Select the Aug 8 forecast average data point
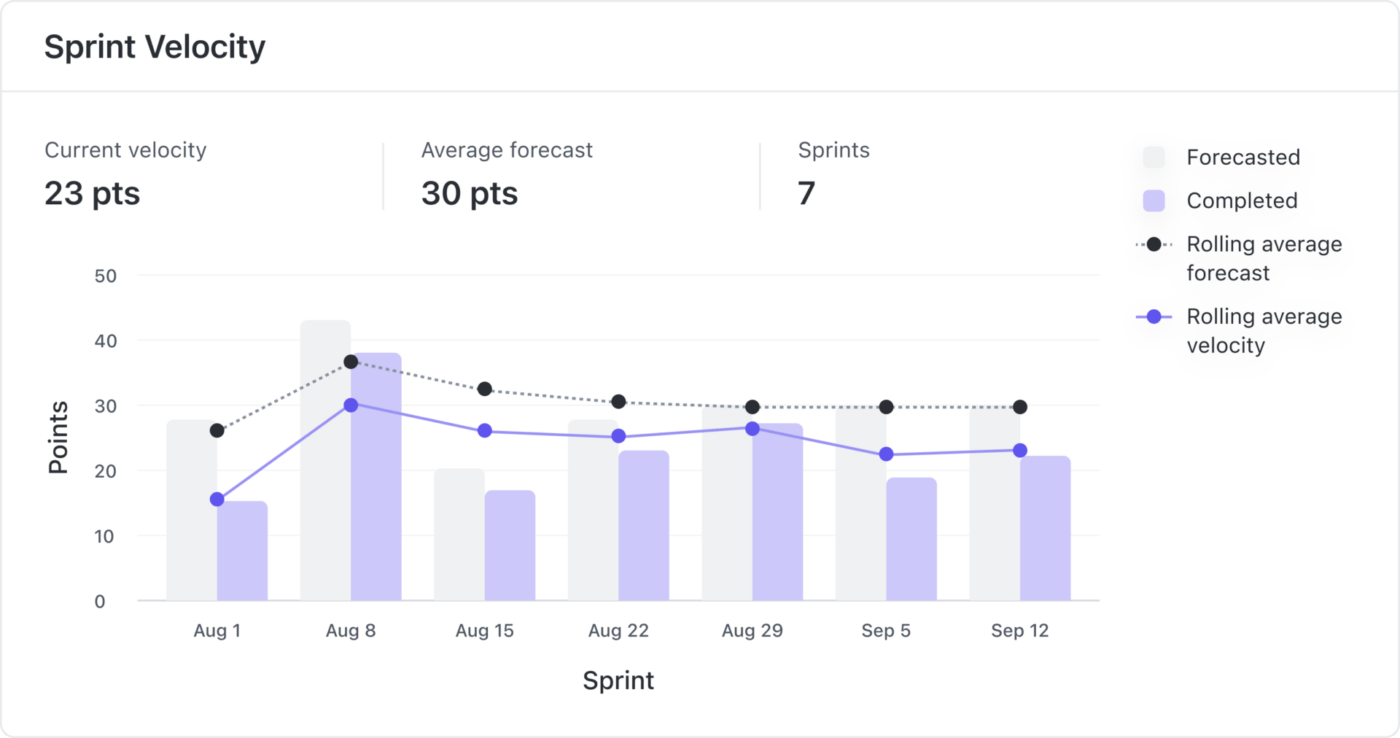Viewport: 1400px width, 738px height. (x=351, y=362)
